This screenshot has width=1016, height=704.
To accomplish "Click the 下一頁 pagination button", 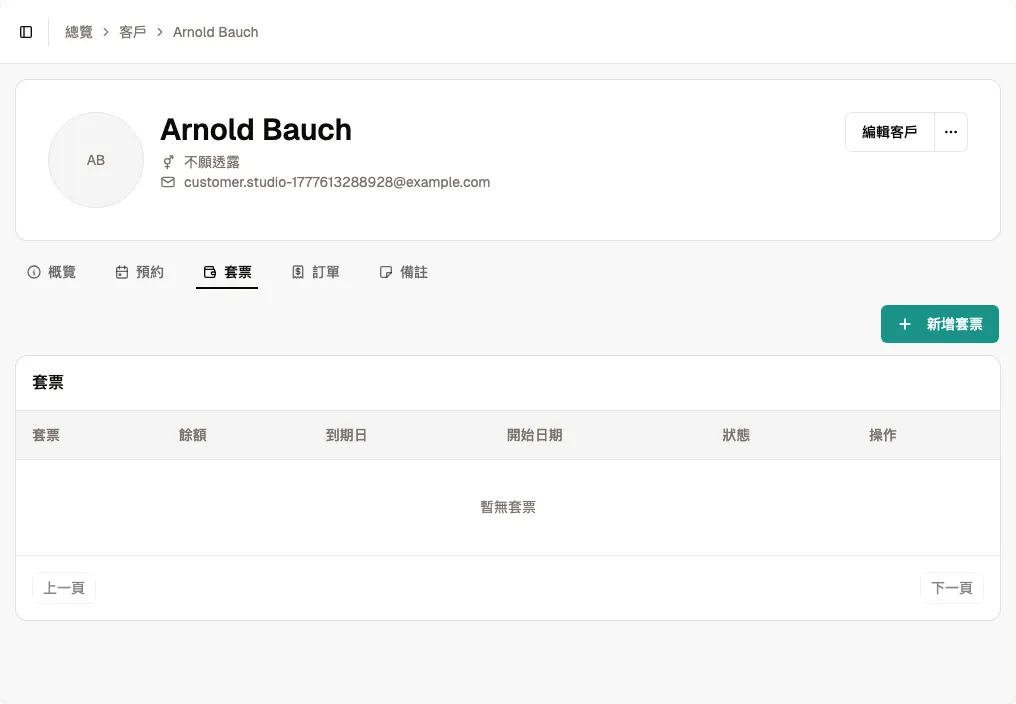I will click(x=952, y=588).
